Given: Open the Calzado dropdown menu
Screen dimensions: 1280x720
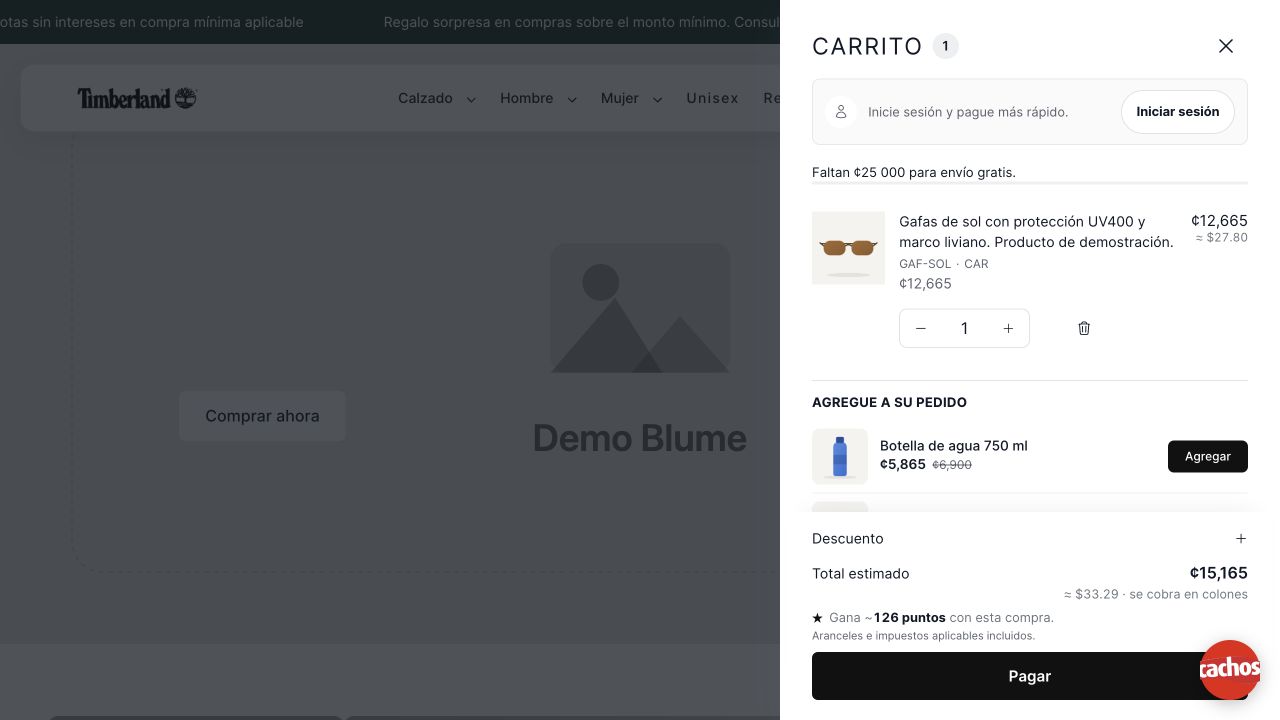Looking at the screenshot, I should pyautogui.click(x=437, y=98).
